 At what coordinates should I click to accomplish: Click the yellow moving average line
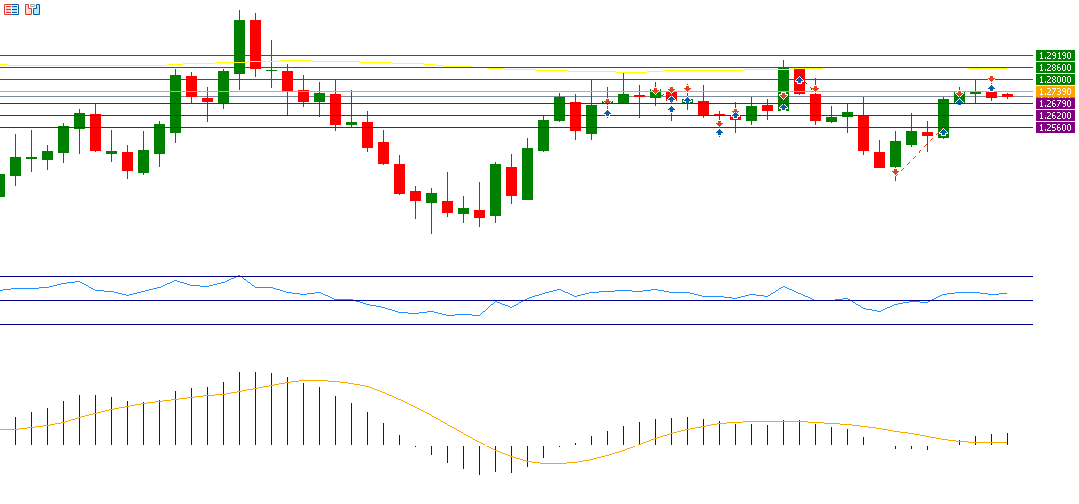[x=700, y=71]
